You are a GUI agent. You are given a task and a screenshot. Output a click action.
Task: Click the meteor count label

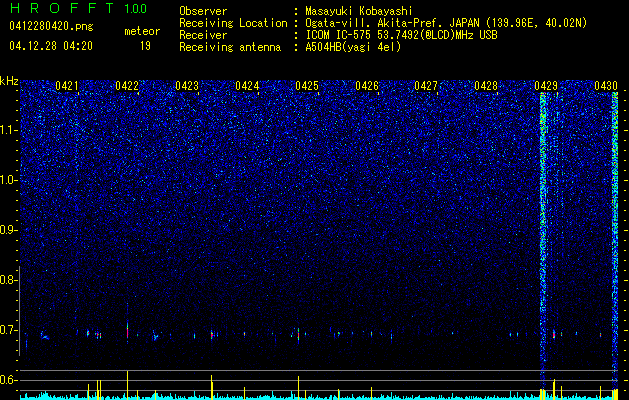click(x=142, y=31)
